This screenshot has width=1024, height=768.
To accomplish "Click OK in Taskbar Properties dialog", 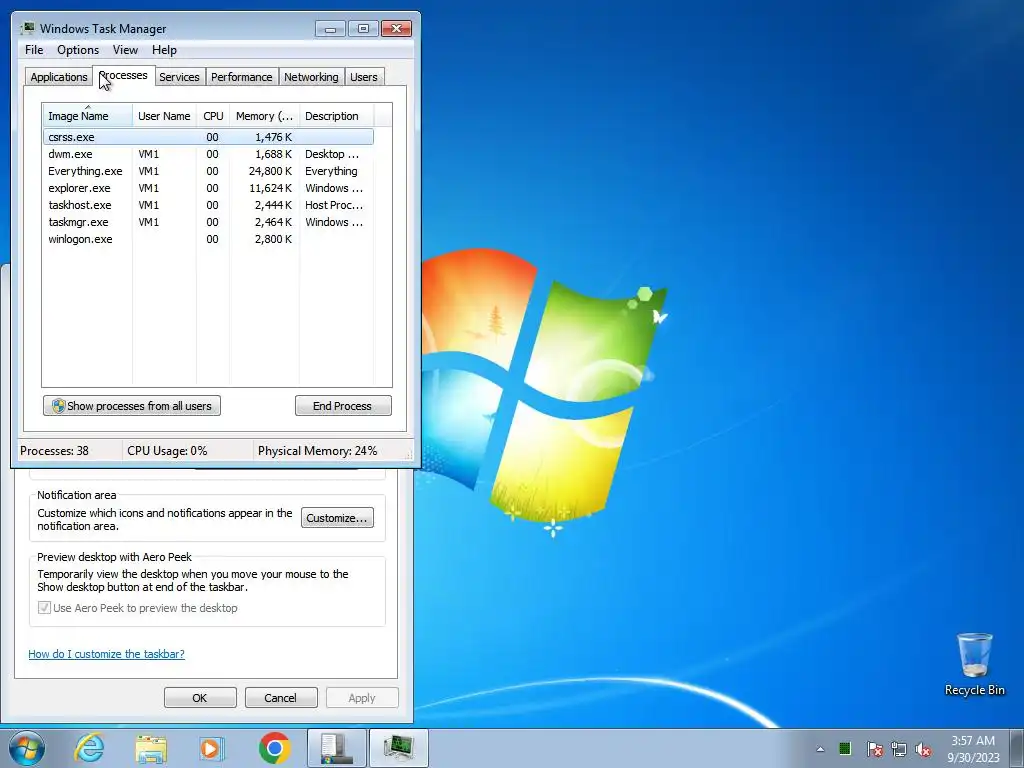I will (200, 697).
